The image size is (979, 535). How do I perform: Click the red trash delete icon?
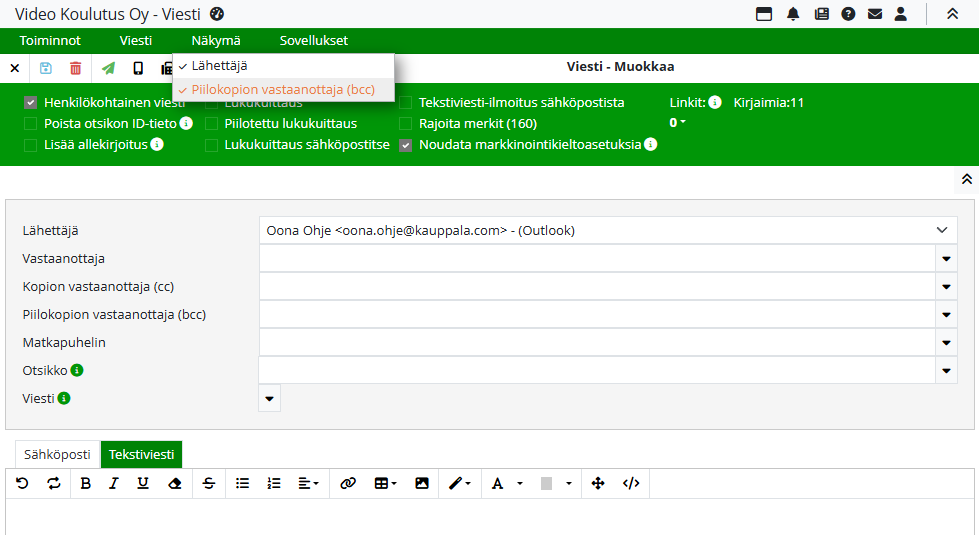[x=76, y=68]
